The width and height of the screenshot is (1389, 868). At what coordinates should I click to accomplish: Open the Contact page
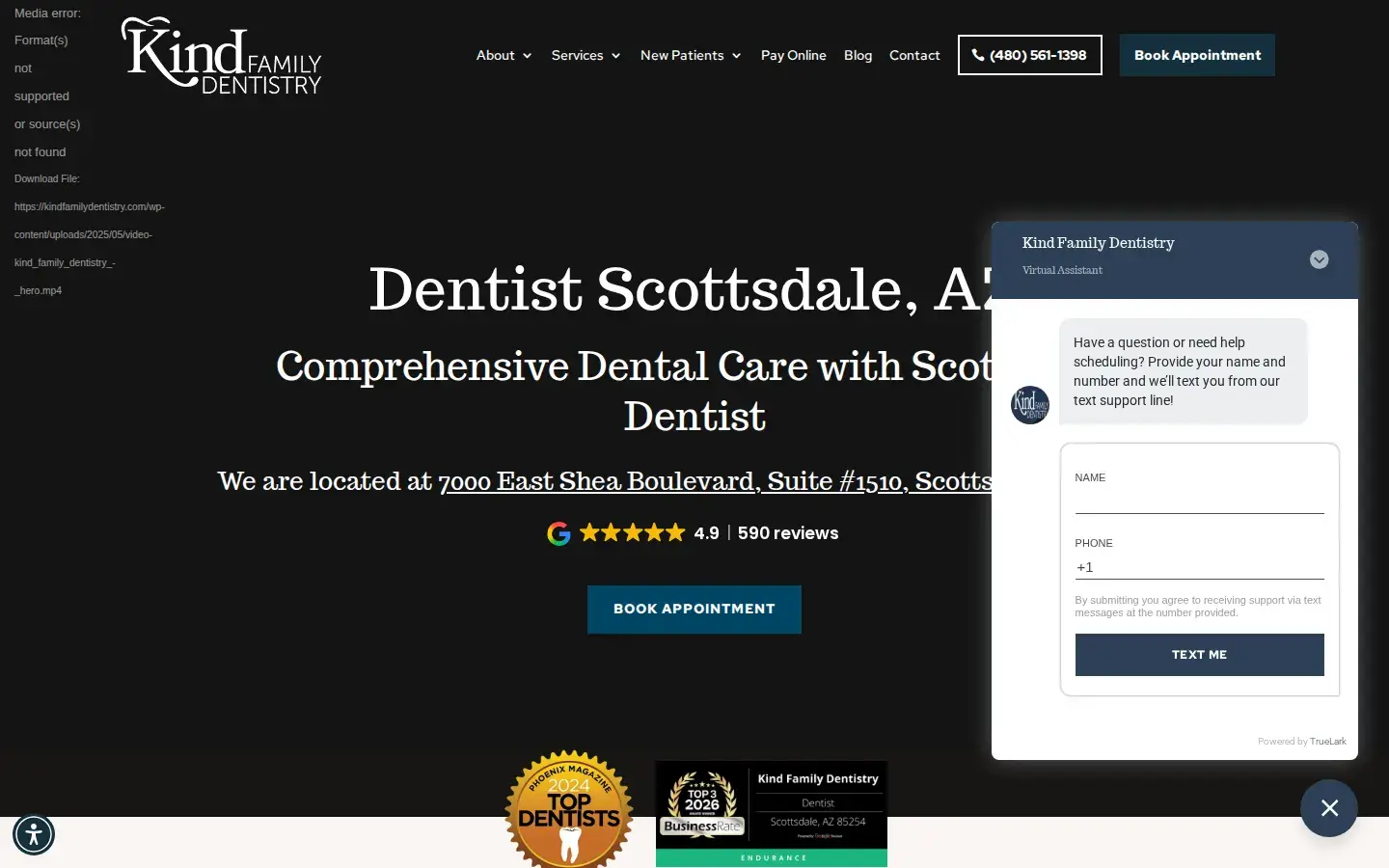coord(914,55)
